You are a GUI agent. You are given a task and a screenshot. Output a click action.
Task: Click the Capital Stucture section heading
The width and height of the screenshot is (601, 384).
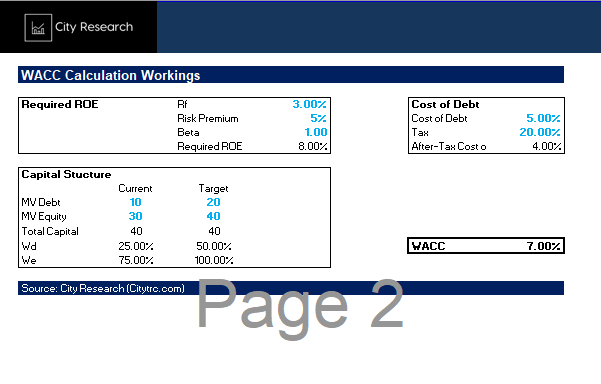(x=66, y=174)
